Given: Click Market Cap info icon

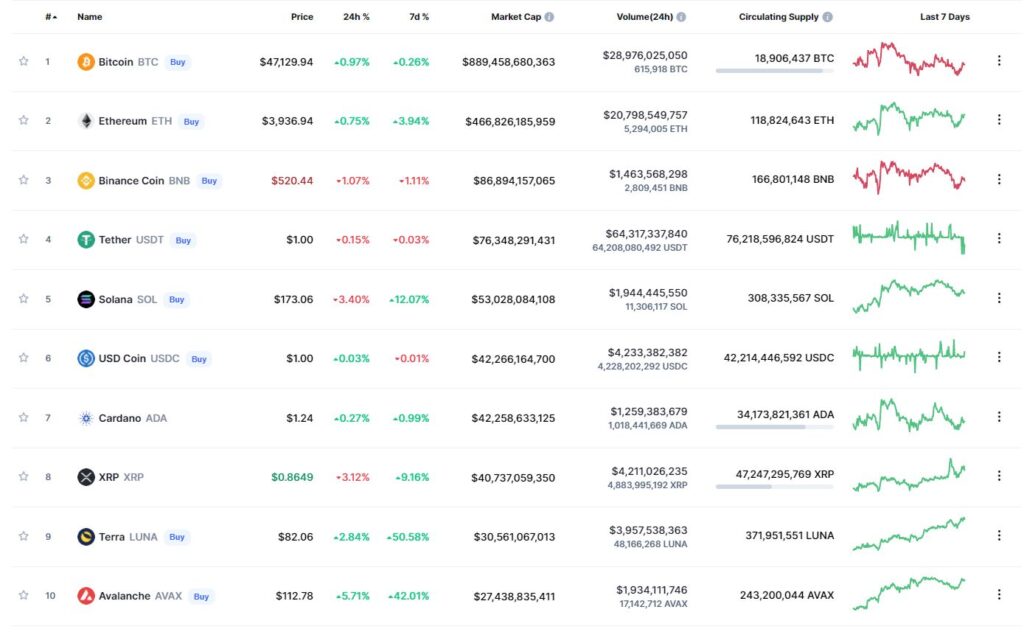Looking at the screenshot, I should point(549,17).
